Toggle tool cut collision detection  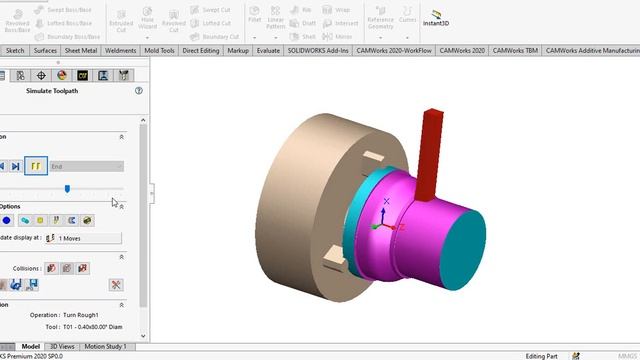[51, 268]
